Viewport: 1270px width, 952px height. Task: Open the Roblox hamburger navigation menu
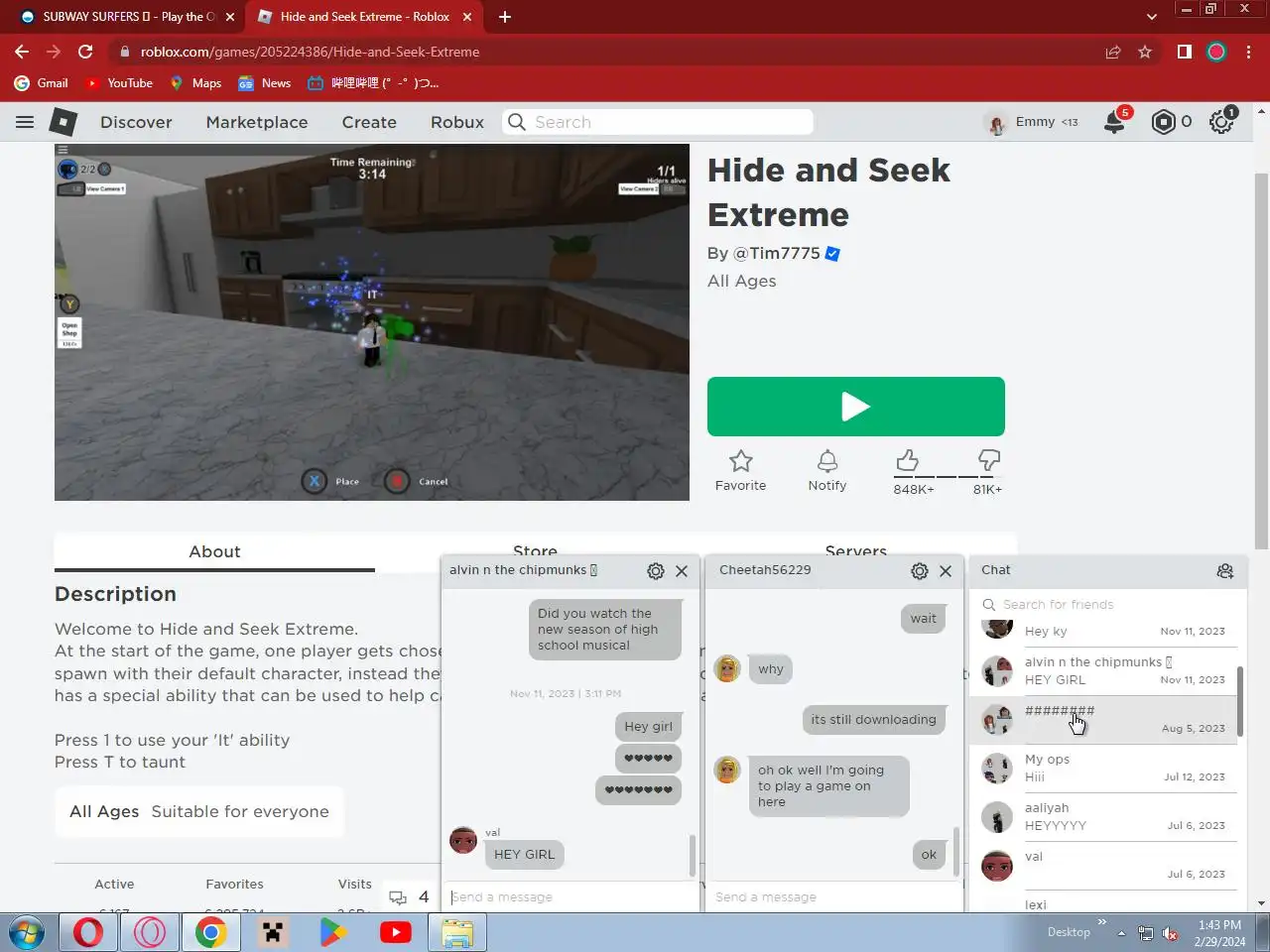tap(25, 122)
